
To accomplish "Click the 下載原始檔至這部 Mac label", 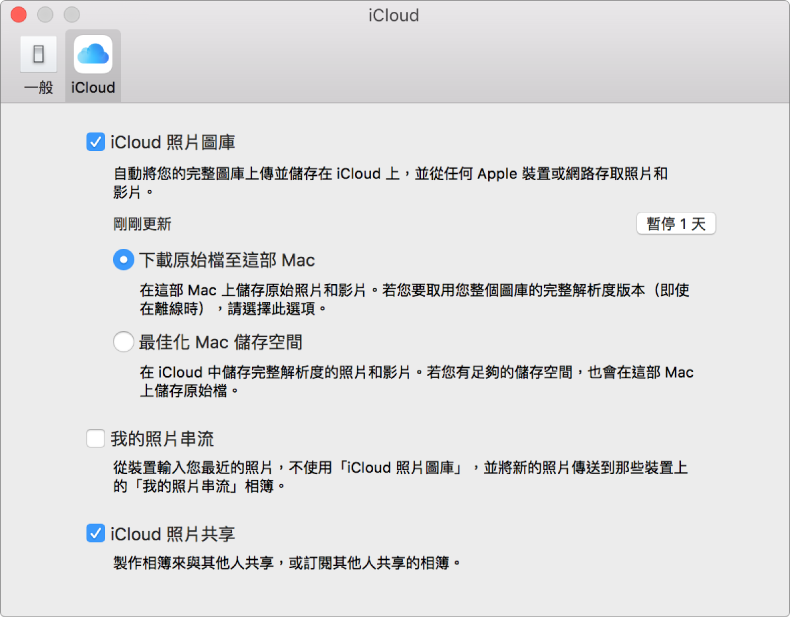I will (x=227, y=260).
